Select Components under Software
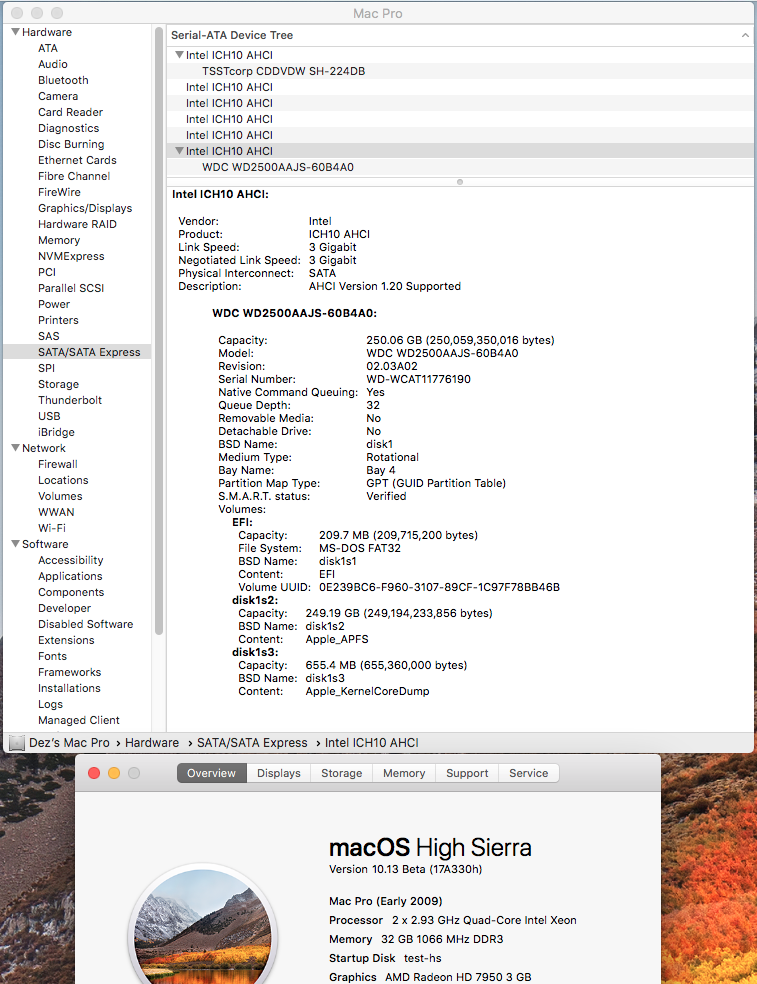This screenshot has height=984, width=757. coord(71,592)
